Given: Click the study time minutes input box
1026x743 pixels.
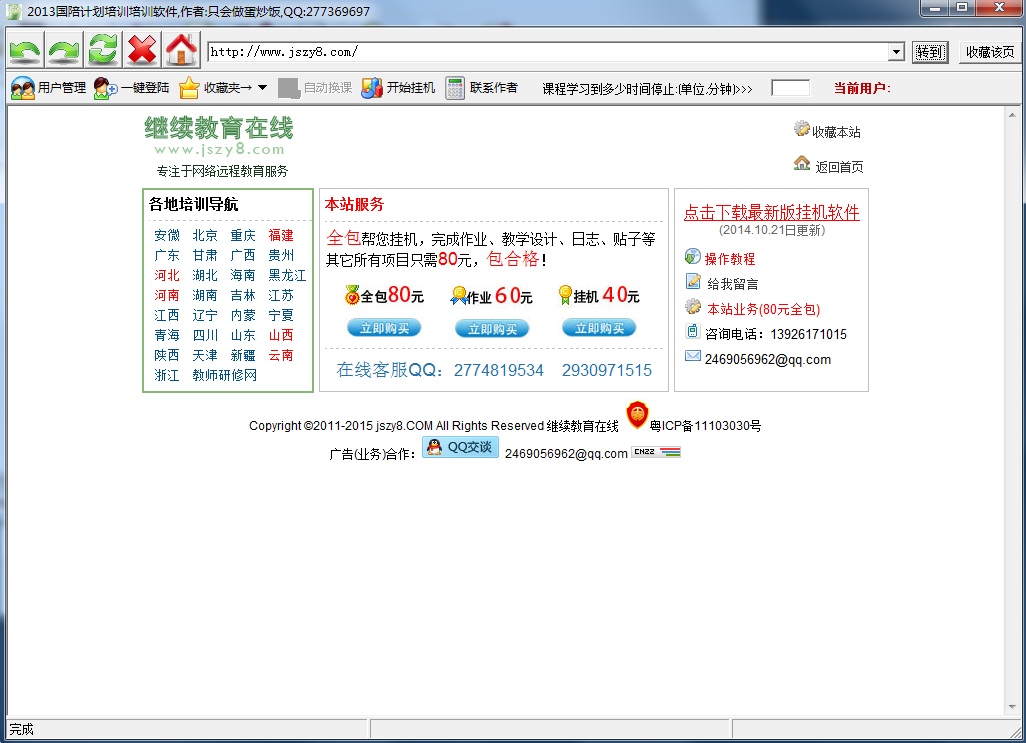Looking at the screenshot, I should tap(790, 88).
